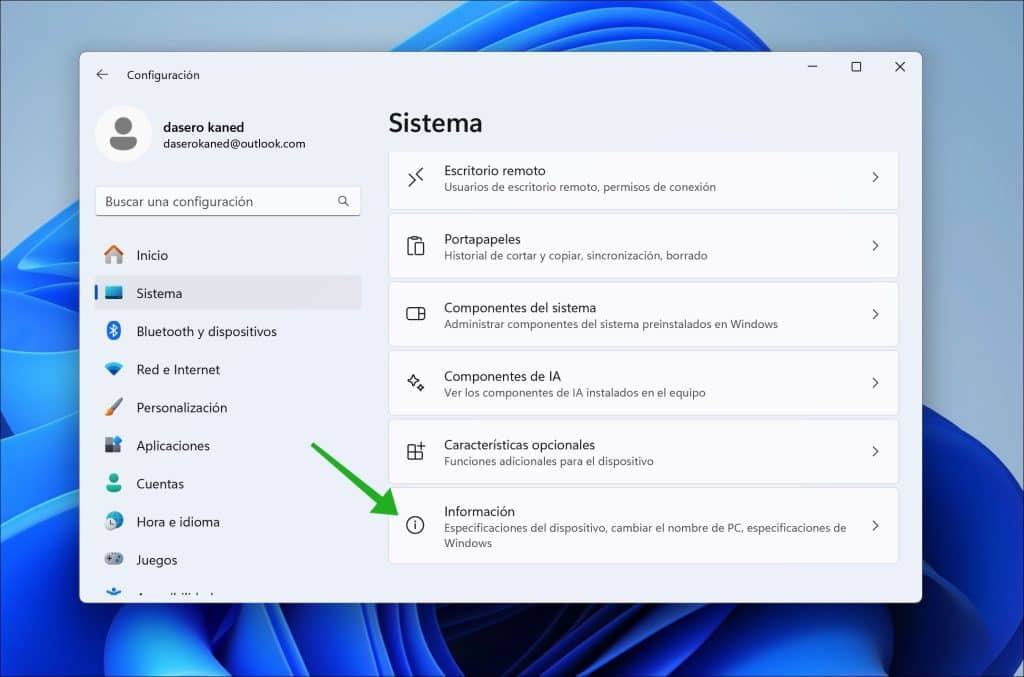The image size is (1024, 677).
Task: Click the Componentes del sistema icon
Action: click(x=415, y=314)
